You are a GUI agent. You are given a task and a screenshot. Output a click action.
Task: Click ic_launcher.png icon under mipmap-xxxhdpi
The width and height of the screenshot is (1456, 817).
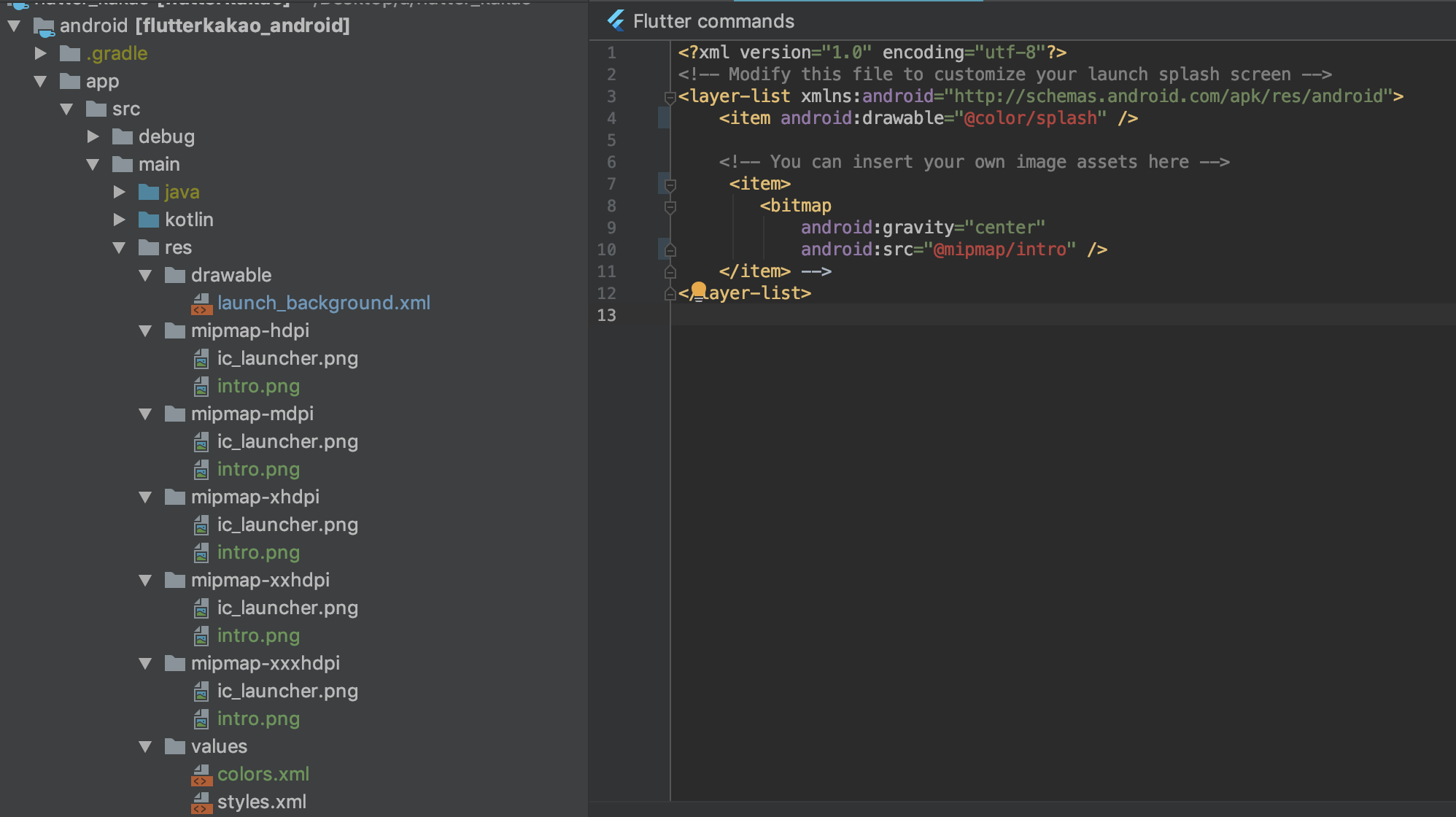click(201, 692)
